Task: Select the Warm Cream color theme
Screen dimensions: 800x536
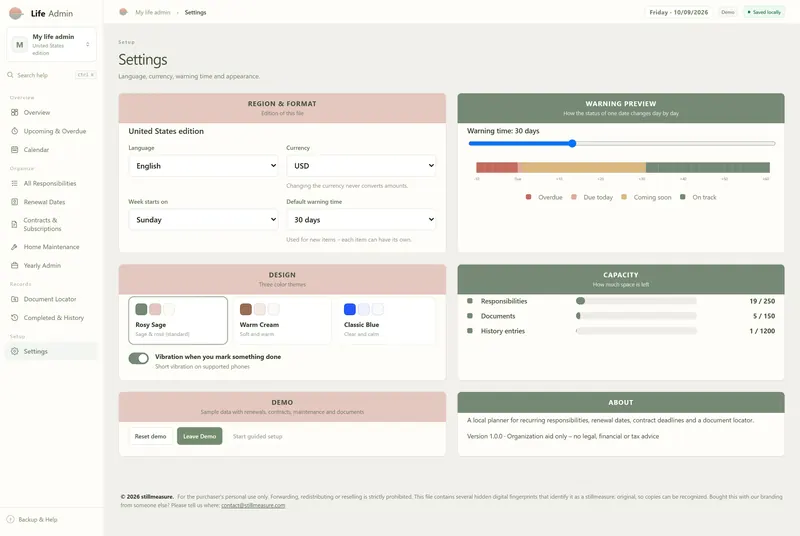Action: coord(282,320)
